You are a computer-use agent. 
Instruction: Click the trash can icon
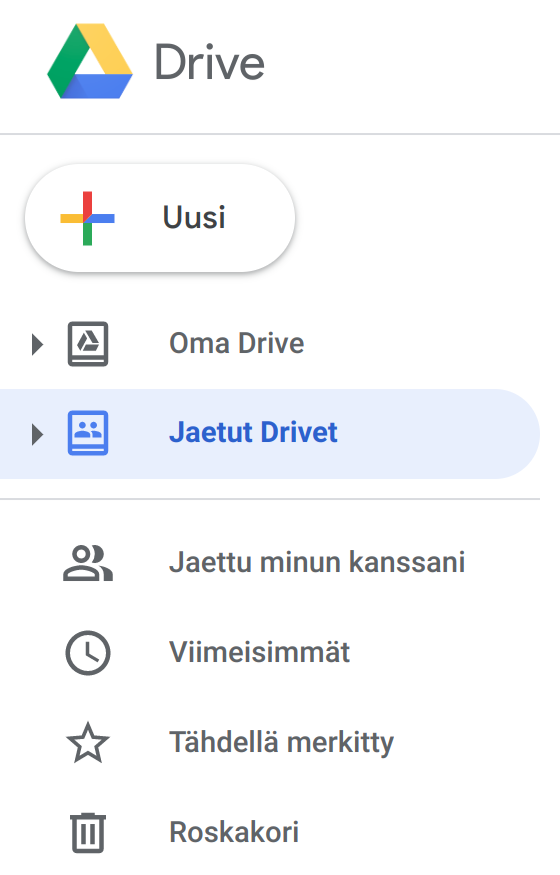88,833
